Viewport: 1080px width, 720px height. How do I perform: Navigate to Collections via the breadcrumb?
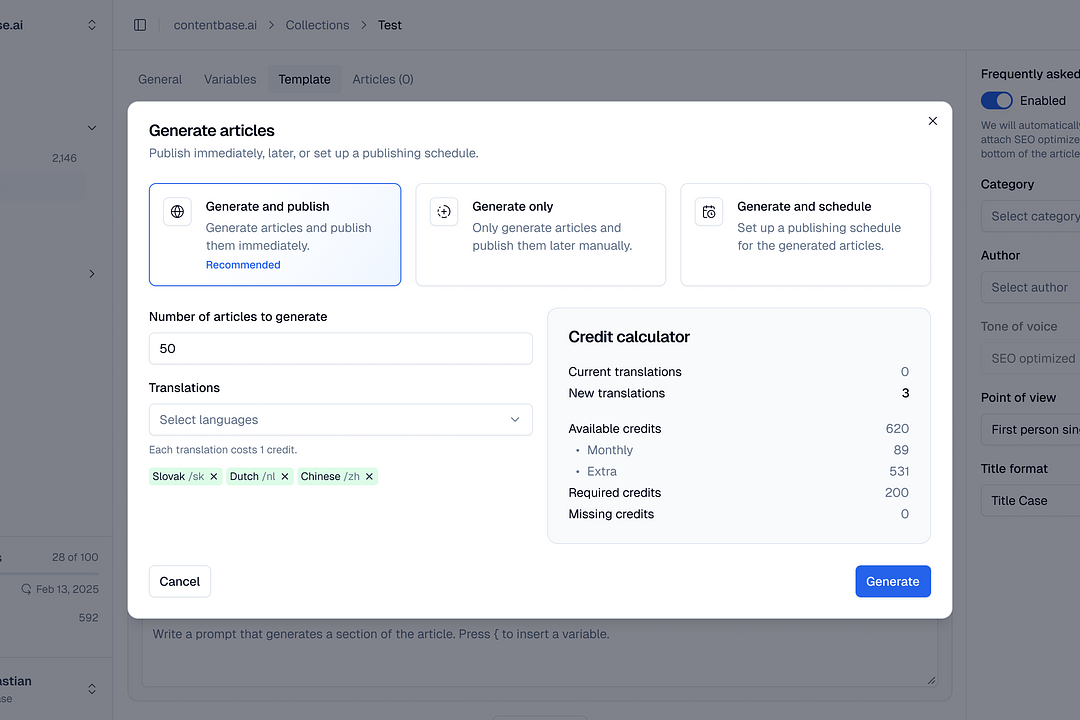click(x=317, y=25)
